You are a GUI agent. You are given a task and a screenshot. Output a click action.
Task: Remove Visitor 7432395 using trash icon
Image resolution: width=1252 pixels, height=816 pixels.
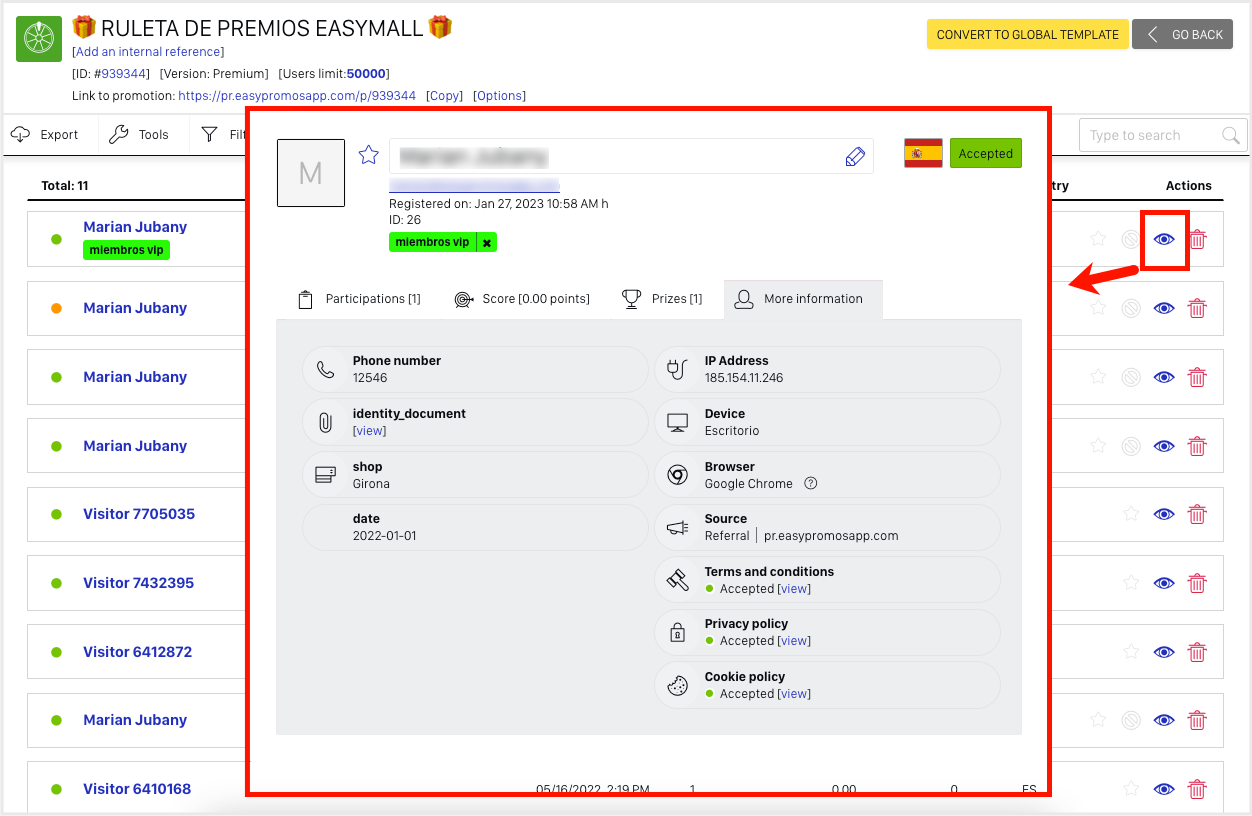point(1197,583)
